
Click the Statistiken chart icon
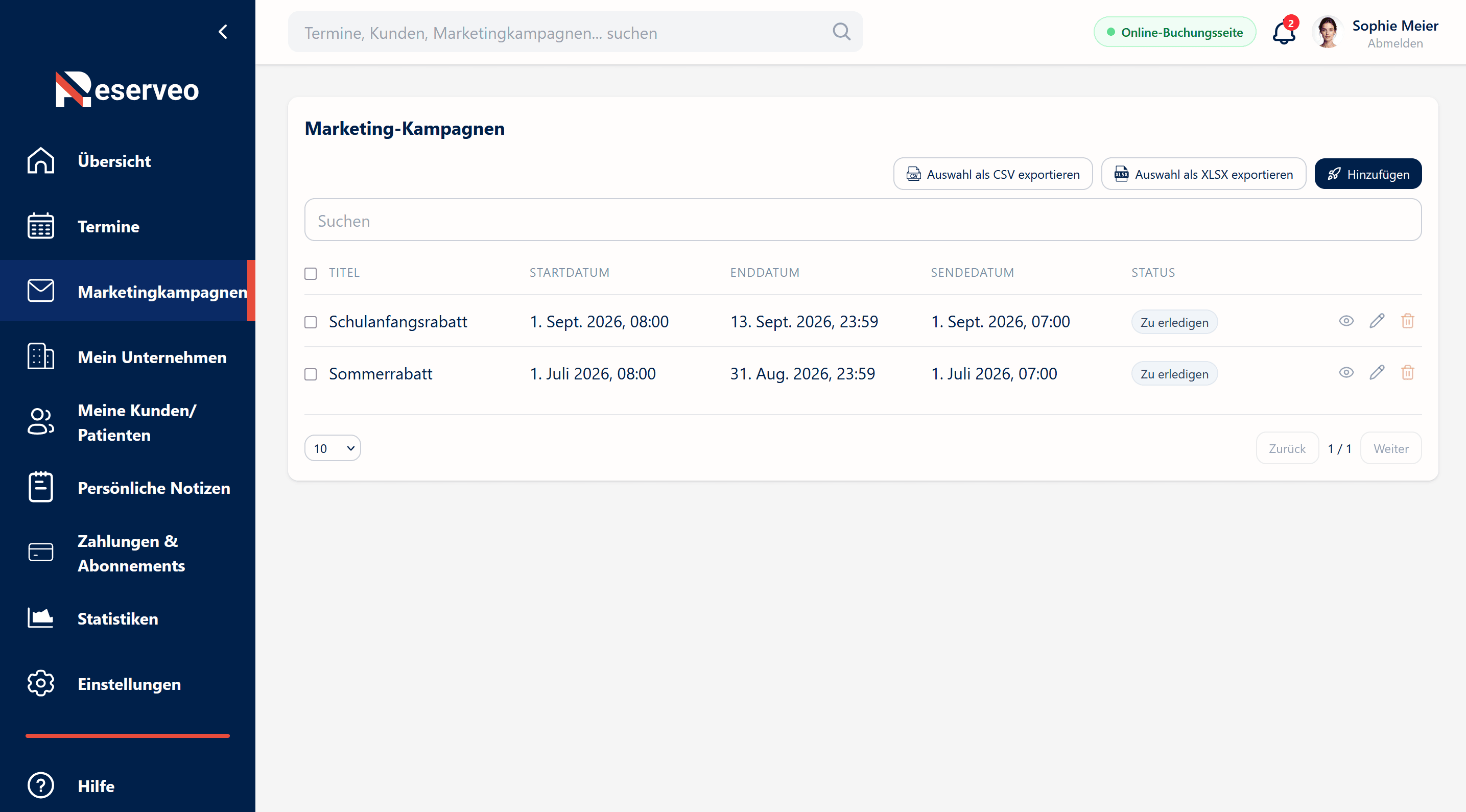pos(40,617)
